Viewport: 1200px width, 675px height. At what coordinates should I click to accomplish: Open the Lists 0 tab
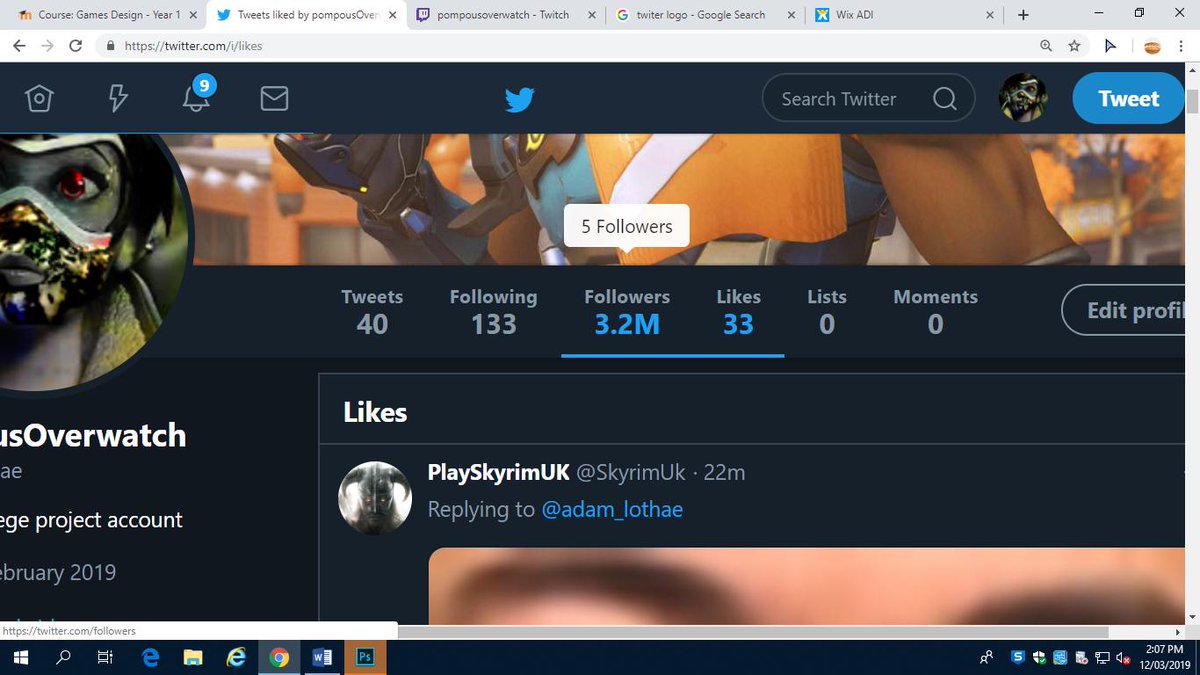[x=827, y=311]
